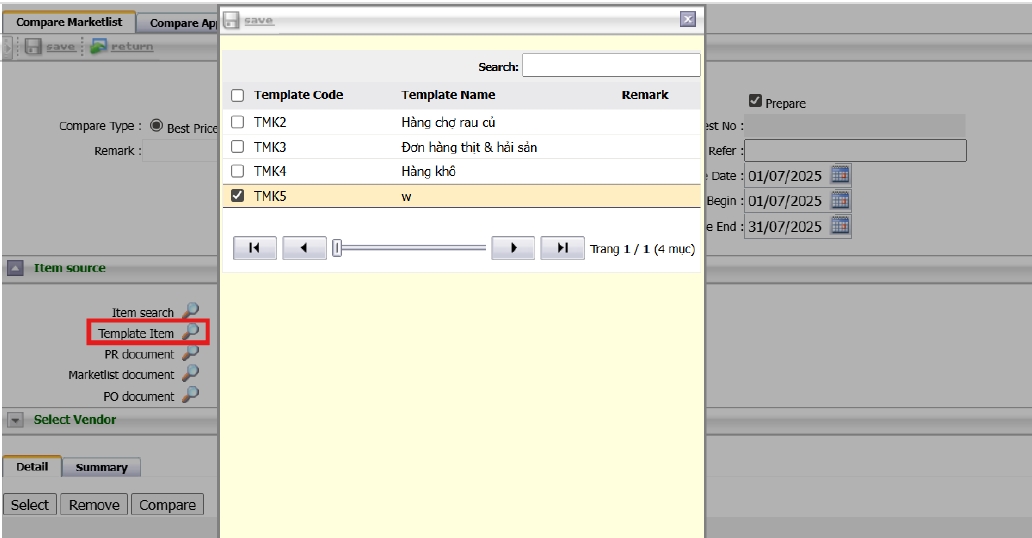Open the PO document lookup icon
This screenshot has width=1032, height=538.
[190, 396]
